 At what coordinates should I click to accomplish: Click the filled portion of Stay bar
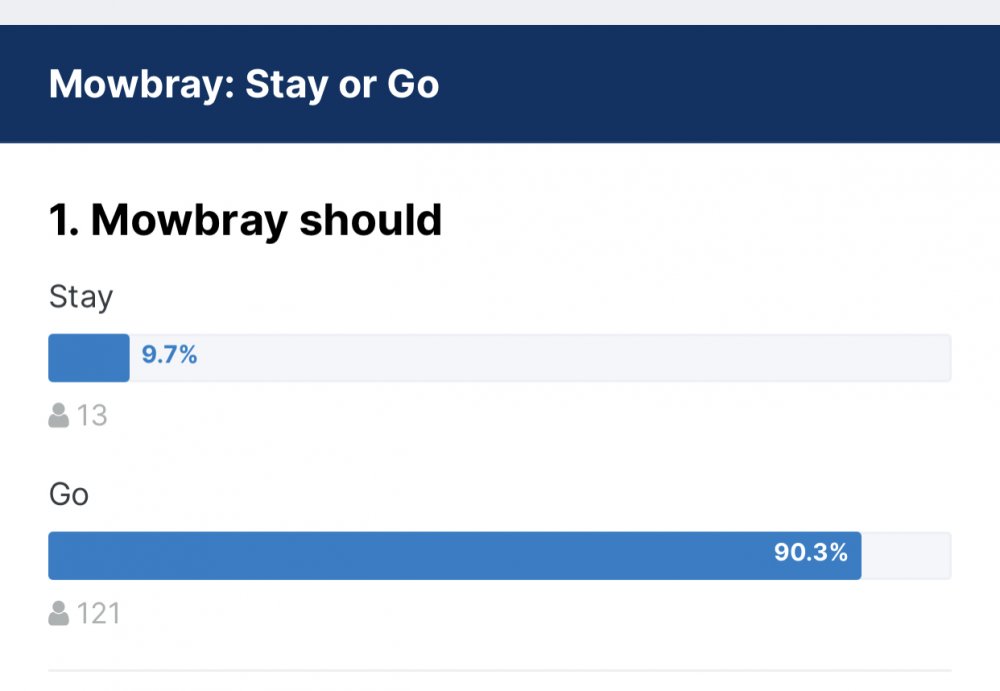click(88, 358)
